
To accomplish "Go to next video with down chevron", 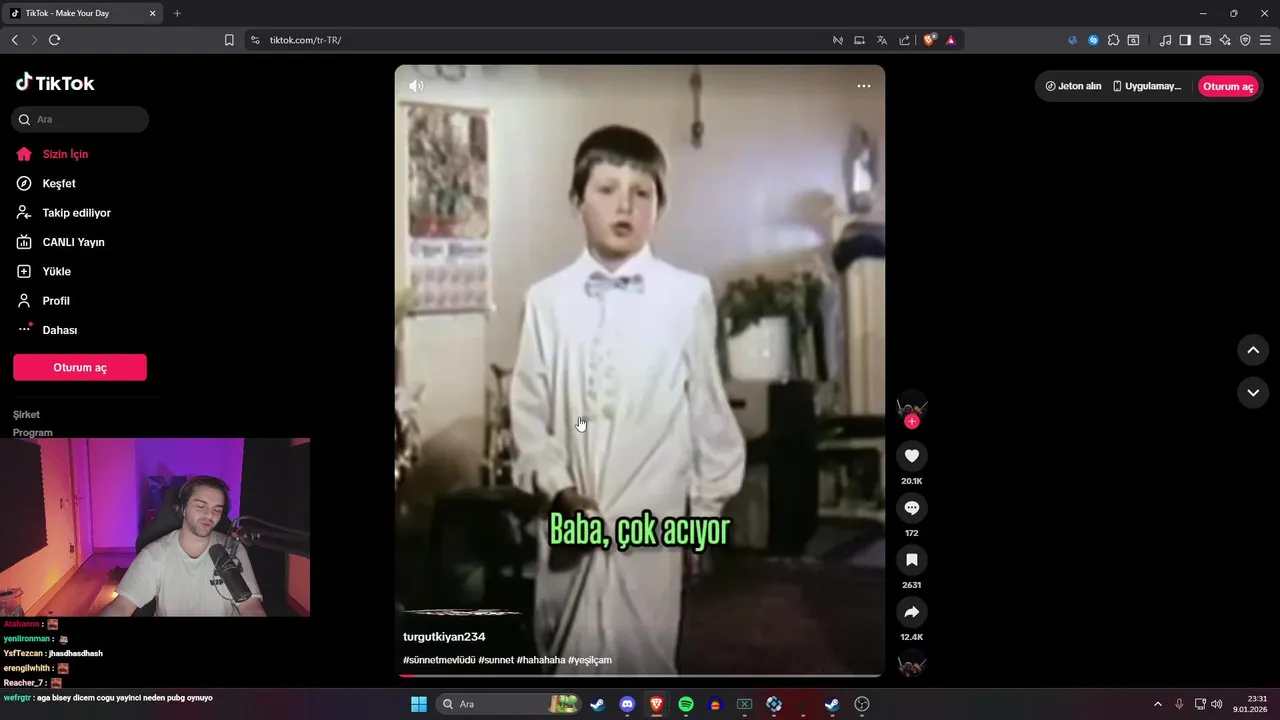I will pyautogui.click(x=1253, y=393).
